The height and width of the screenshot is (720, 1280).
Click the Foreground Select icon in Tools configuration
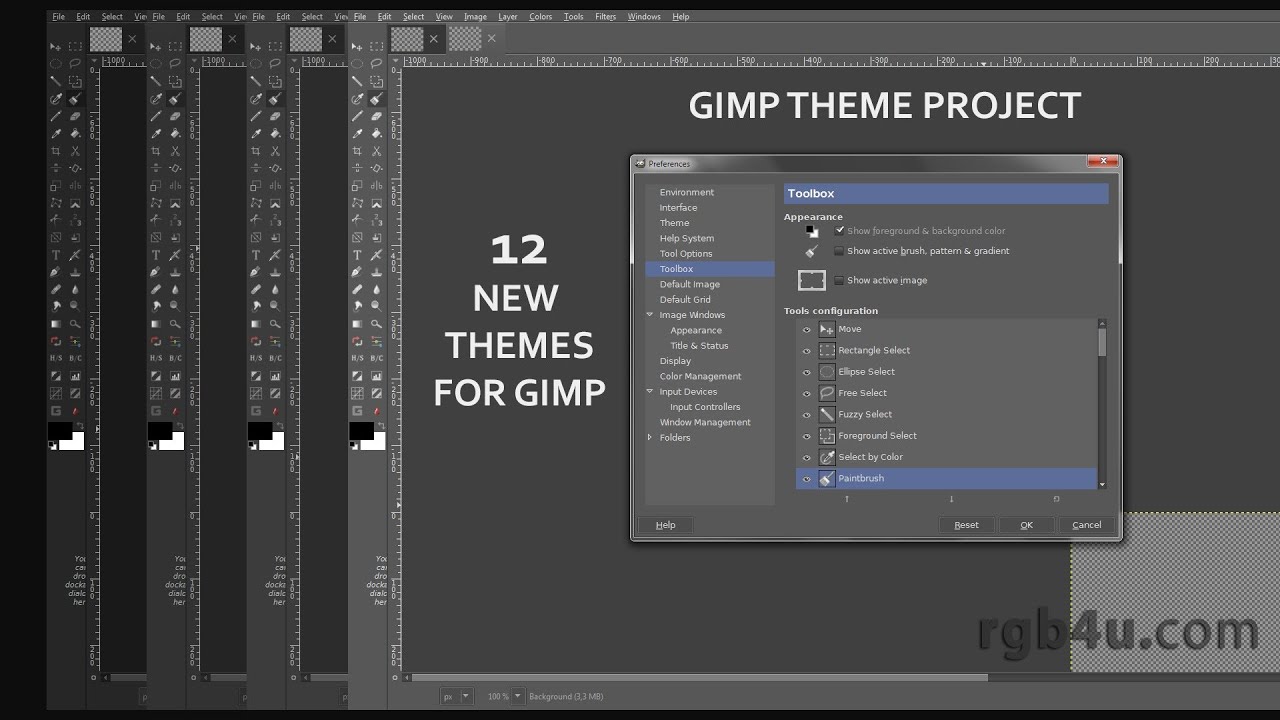[x=827, y=435]
